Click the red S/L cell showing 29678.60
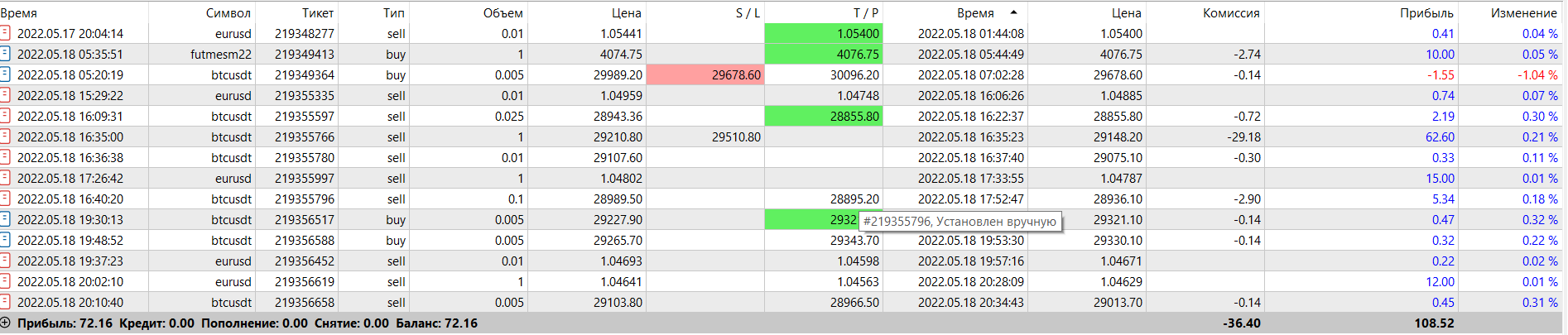 (705, 74)
